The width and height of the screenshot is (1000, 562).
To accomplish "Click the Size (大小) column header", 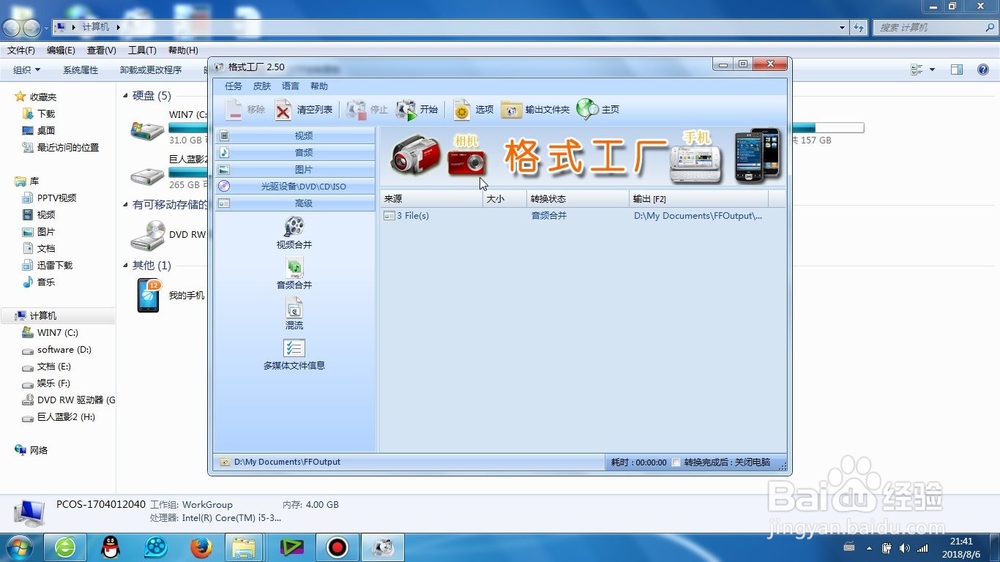I will click(x=504, y=199).
